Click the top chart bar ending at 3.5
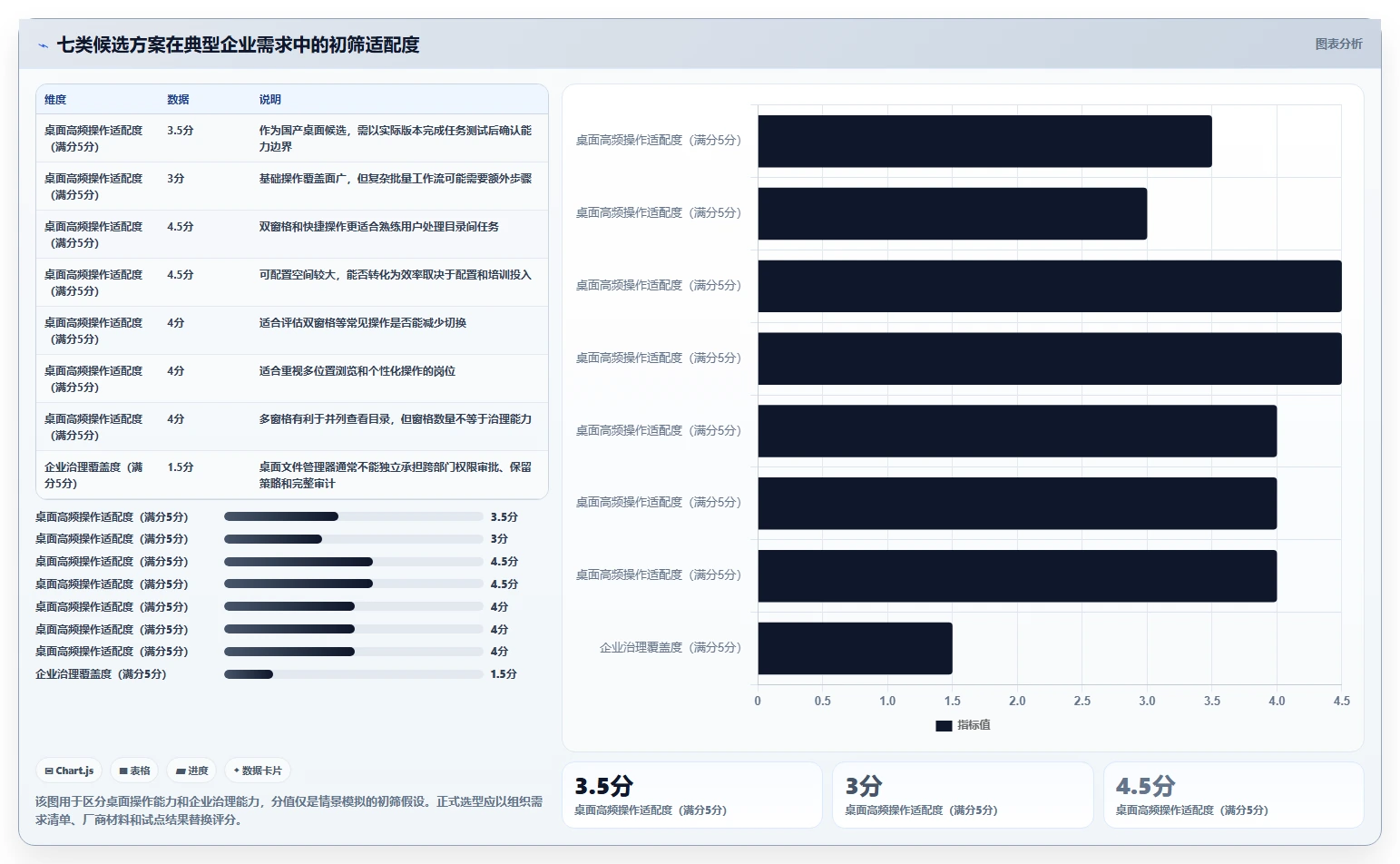Viewport: 1400px width, 864px height. pos(984,141)
